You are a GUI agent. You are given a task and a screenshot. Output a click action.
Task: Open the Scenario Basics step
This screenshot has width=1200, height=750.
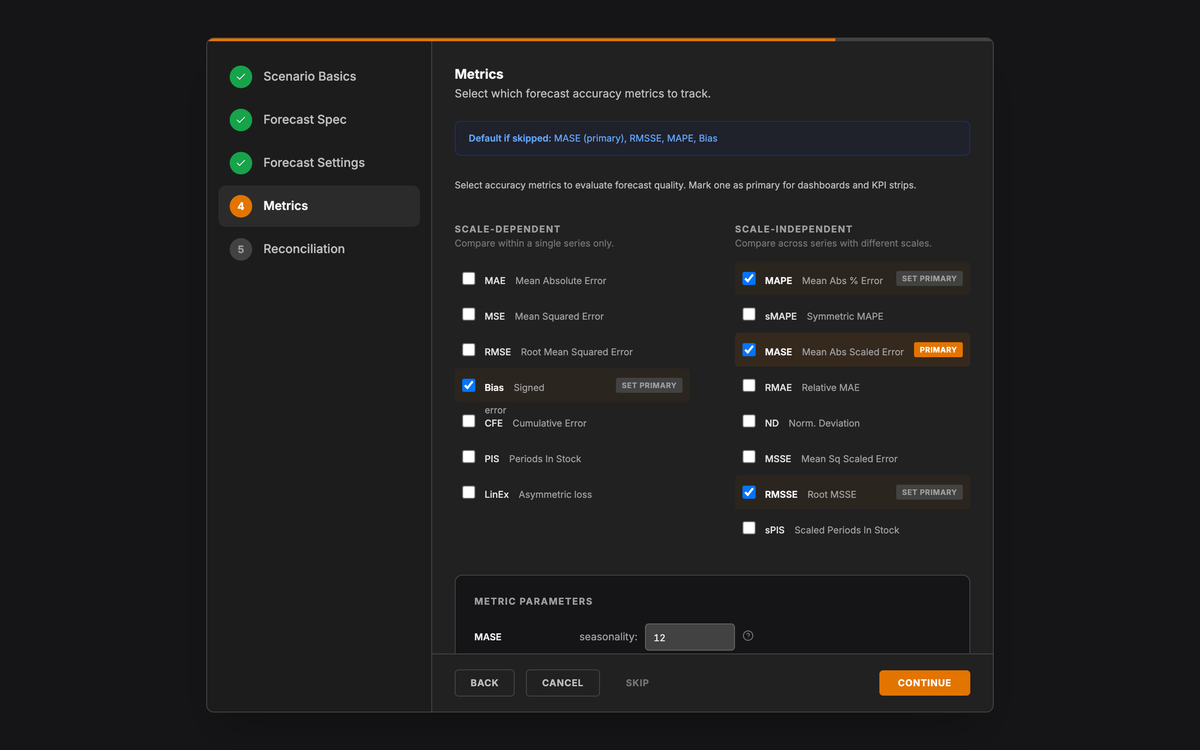point(319,77)
